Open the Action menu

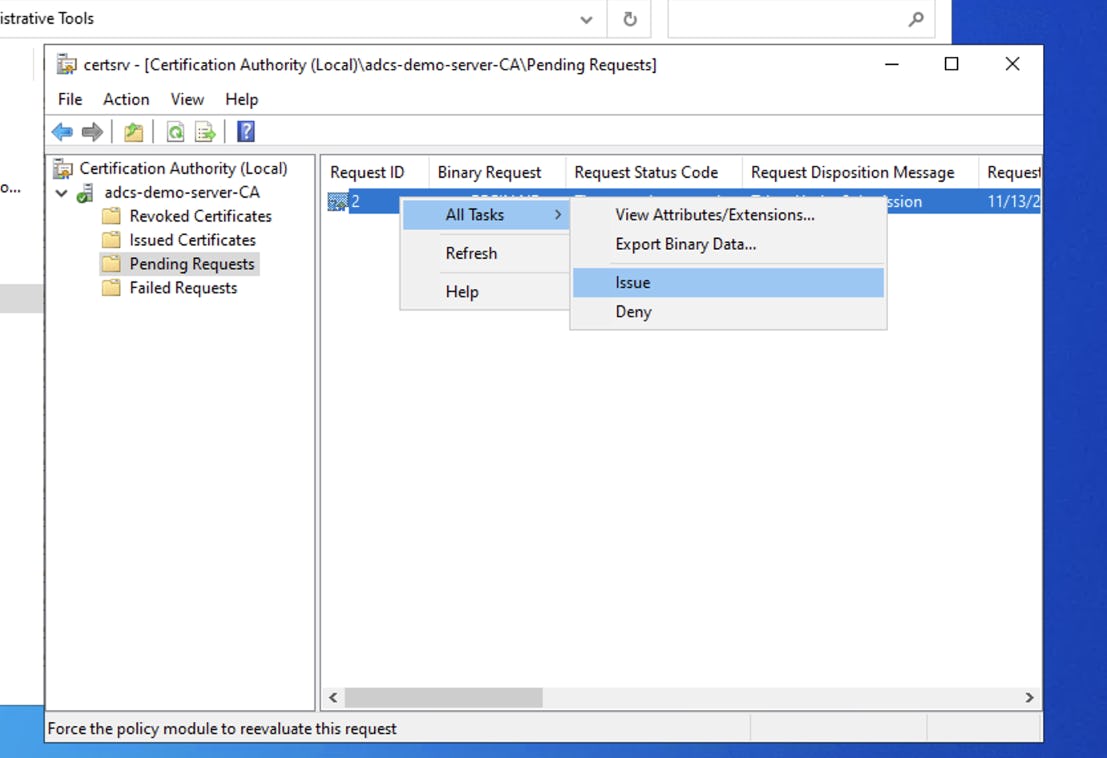(x=126, y=99)
